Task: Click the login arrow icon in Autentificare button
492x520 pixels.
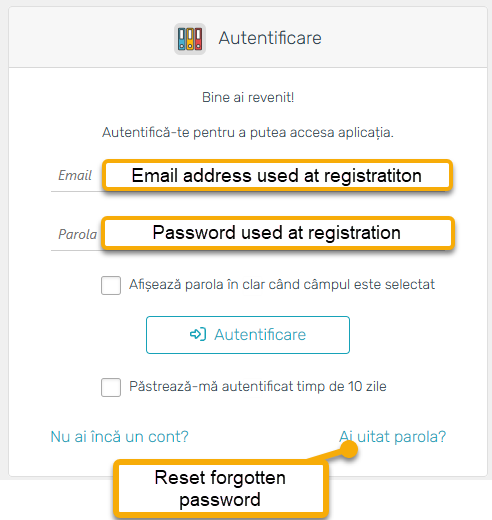Action: click(x=198, y=334)
